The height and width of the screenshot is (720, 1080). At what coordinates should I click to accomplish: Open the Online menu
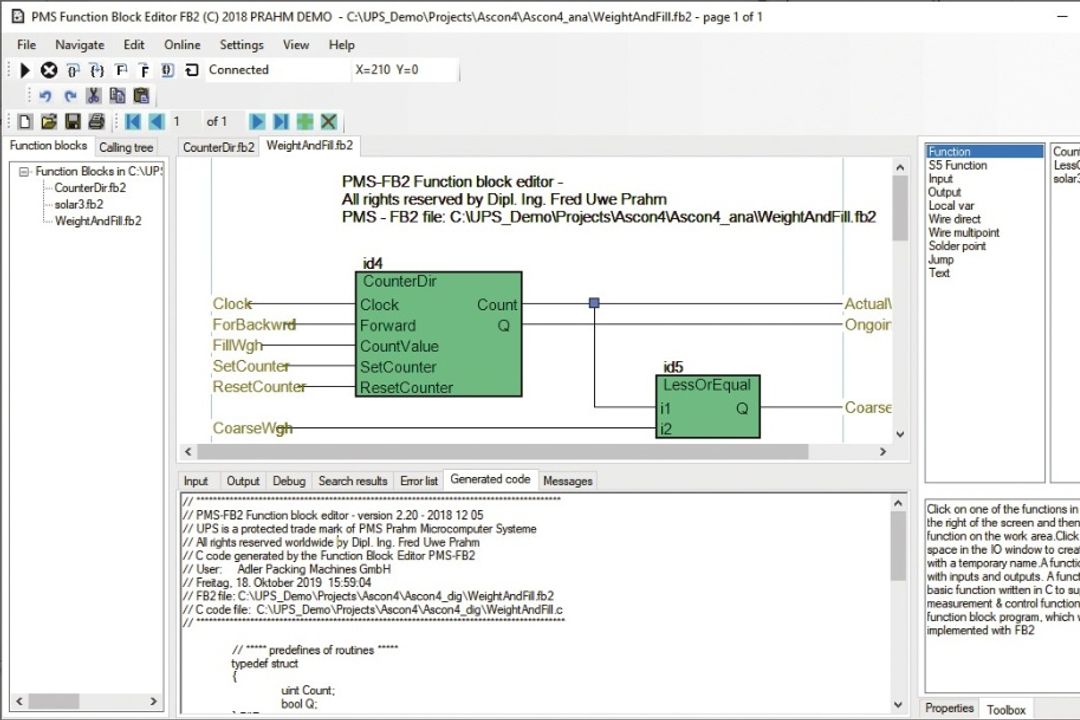tap(182, 45)
